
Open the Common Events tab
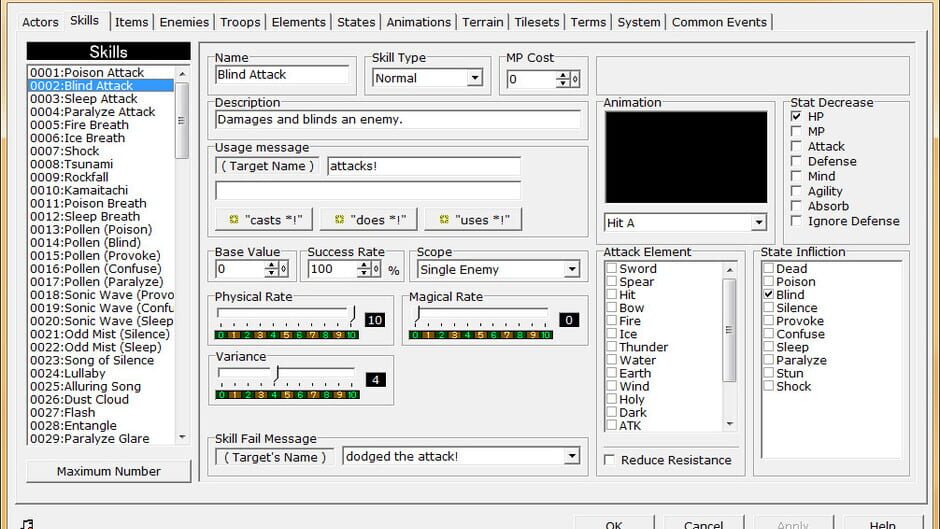click(719, 22)
